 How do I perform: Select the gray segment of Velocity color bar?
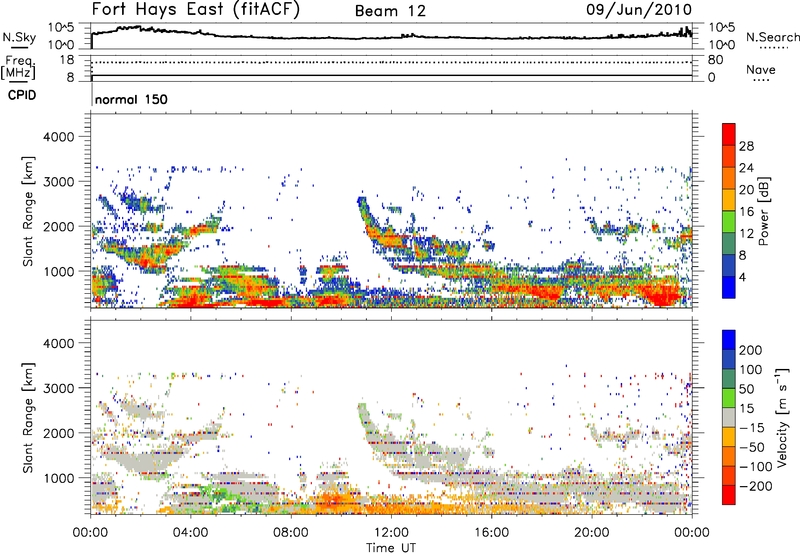[729, 418]
